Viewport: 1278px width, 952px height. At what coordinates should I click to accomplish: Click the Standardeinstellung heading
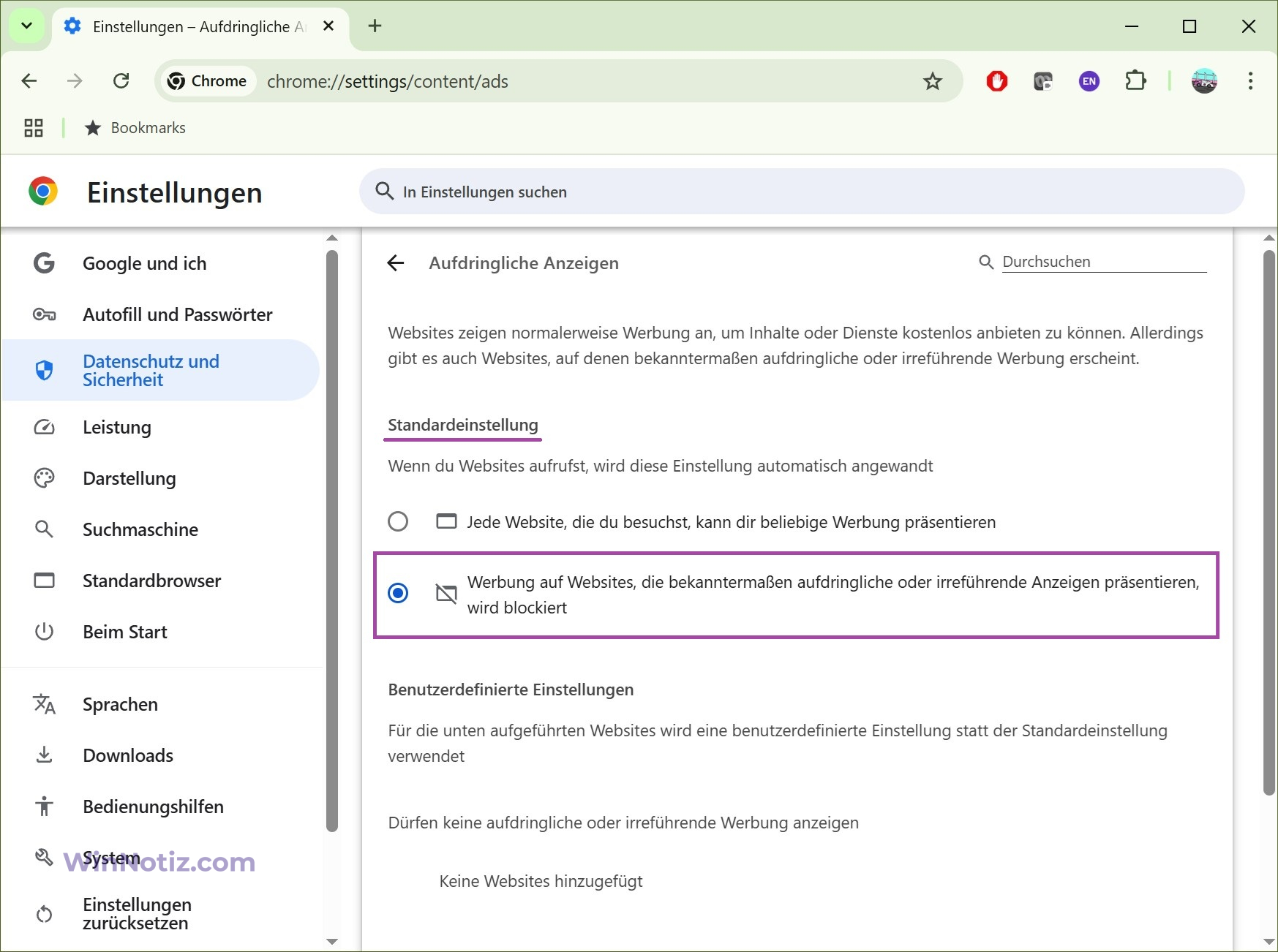coord(463,425)
